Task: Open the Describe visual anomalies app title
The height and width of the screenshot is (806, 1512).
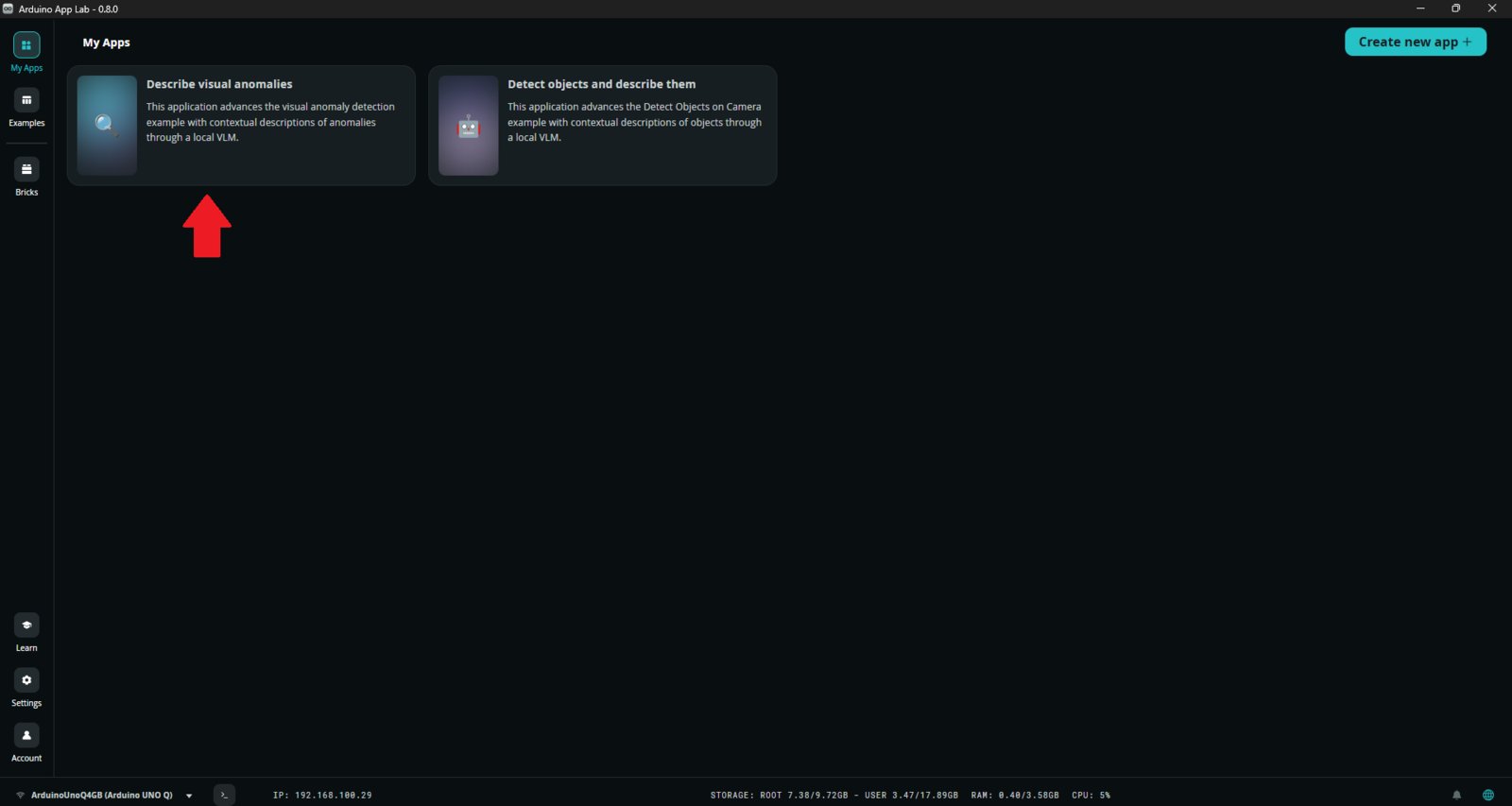Action: (219, 84)
